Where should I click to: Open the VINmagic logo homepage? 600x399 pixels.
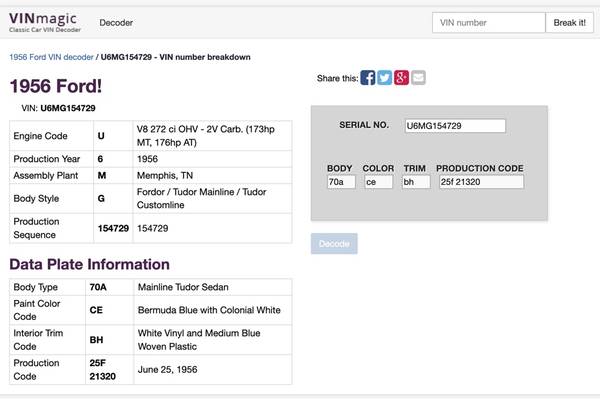pyautogui.click(x=44, y=22)
